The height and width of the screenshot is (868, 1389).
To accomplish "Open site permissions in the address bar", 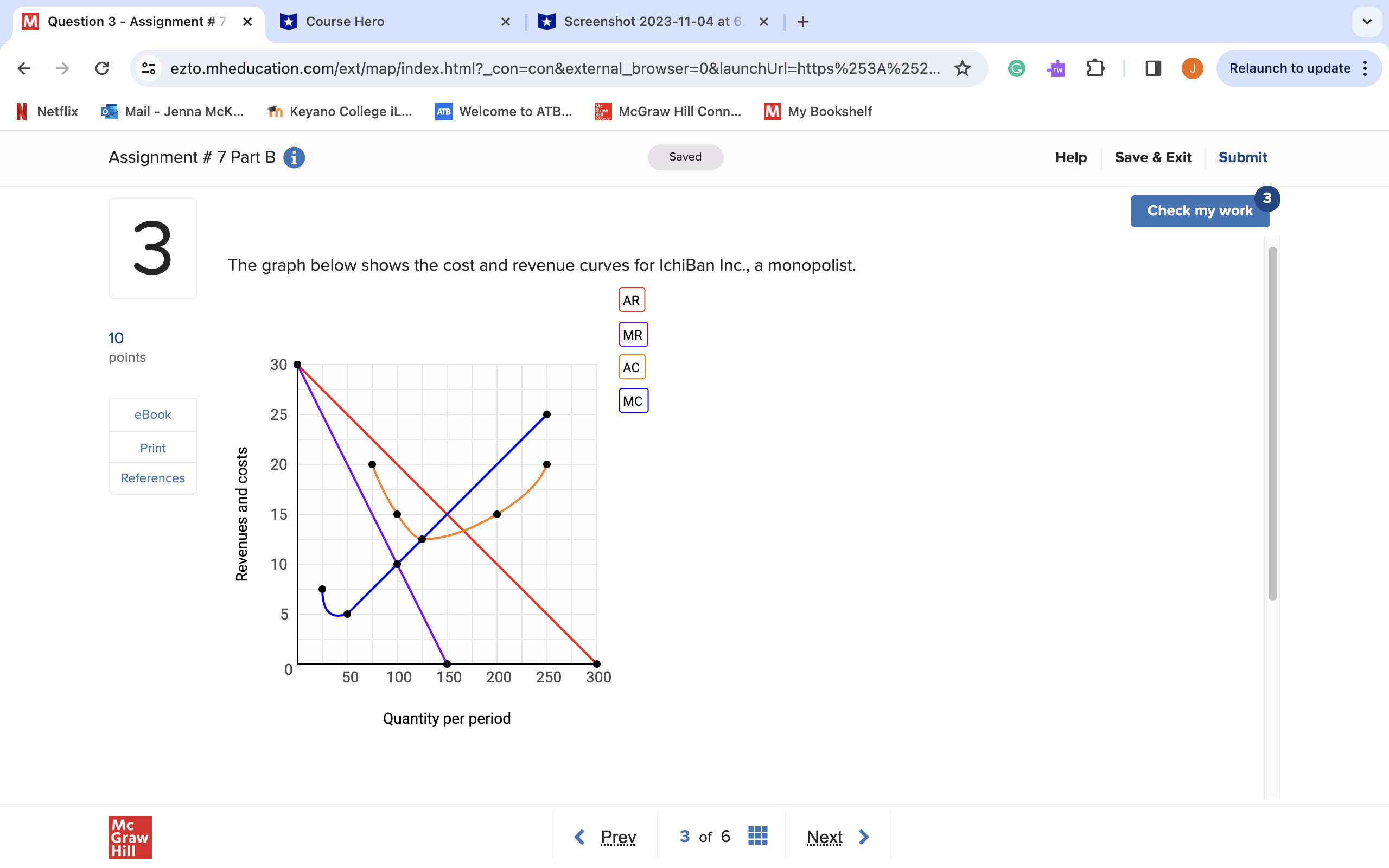I will [x=148, y=68].
